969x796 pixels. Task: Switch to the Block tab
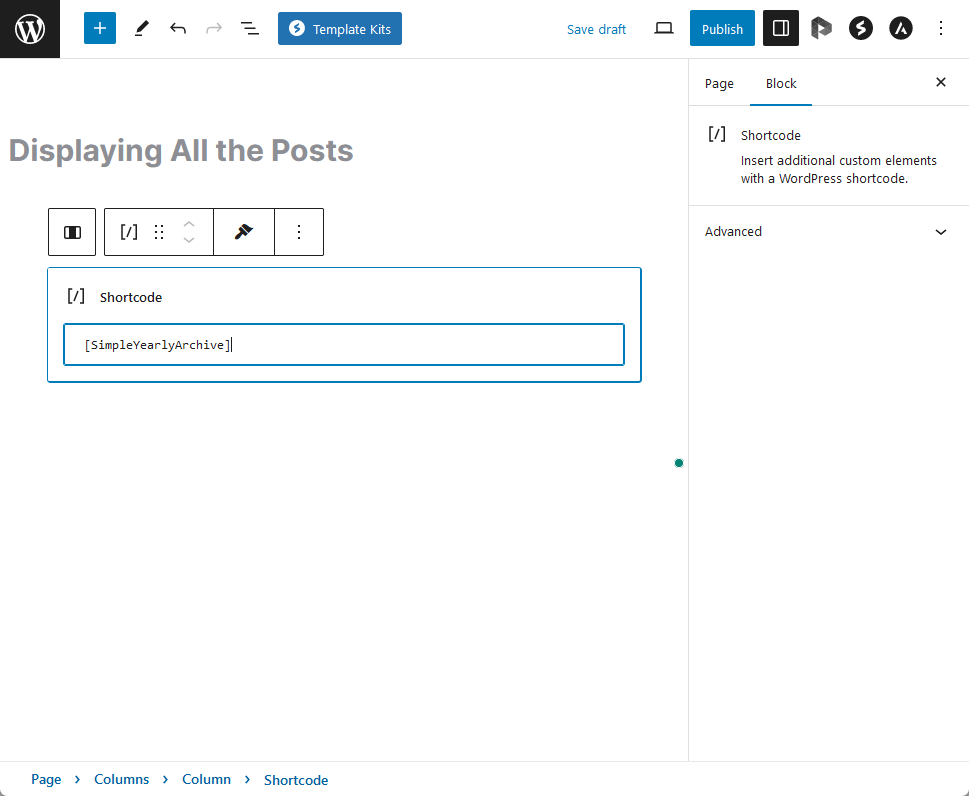pos(781,83)
